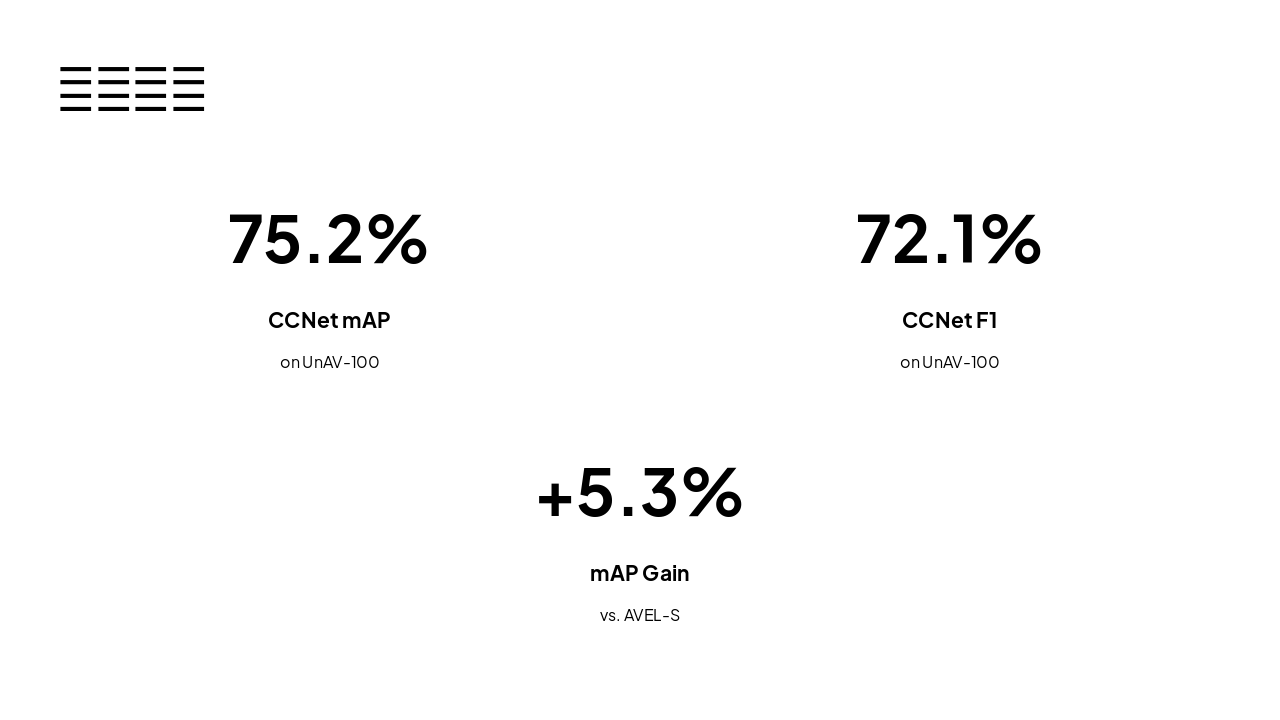Screen dimensions: 1280x720
Task: Click the third stacked-lines glyph in the logo
Action: 151,89
